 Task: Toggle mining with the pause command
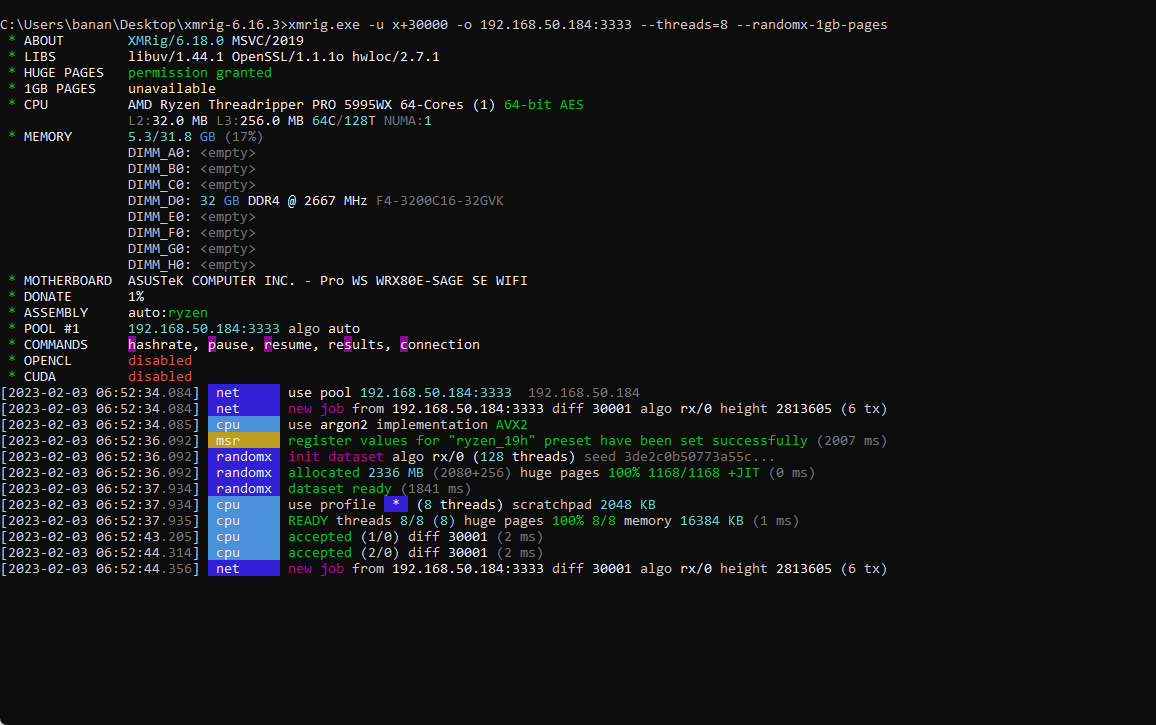coord(210,344)
